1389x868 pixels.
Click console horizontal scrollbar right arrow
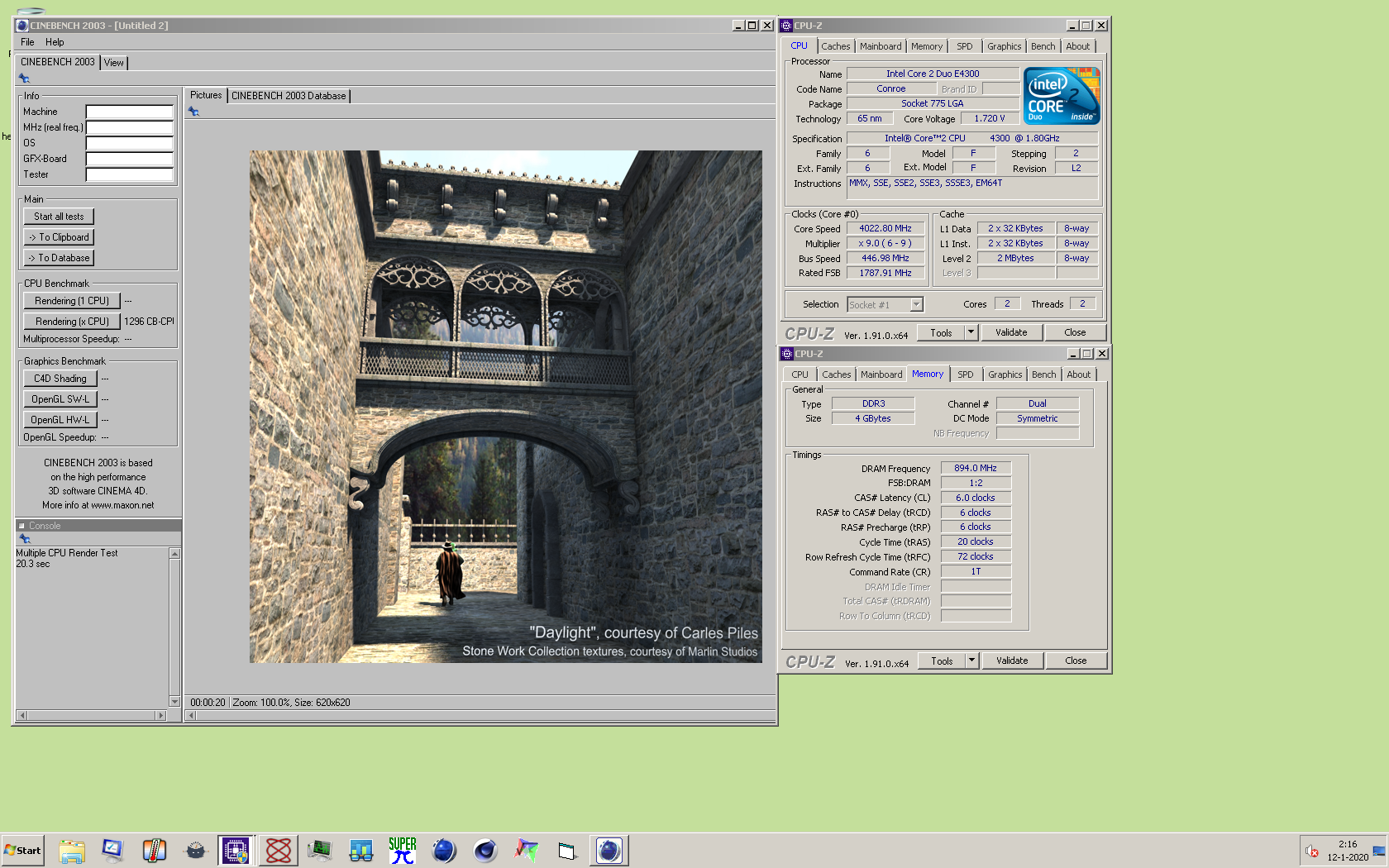pos(161,715)
